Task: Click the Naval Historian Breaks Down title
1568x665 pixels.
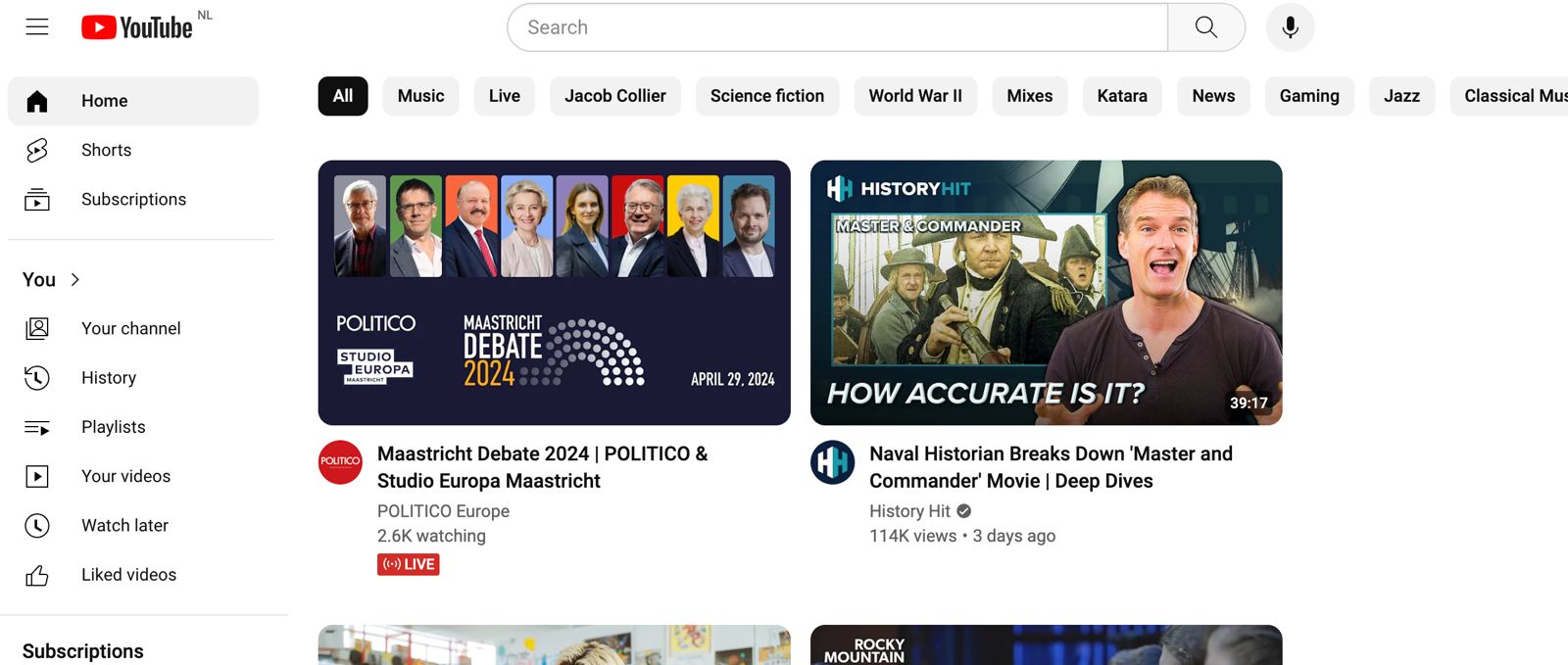Action: tap(1051, 467)
